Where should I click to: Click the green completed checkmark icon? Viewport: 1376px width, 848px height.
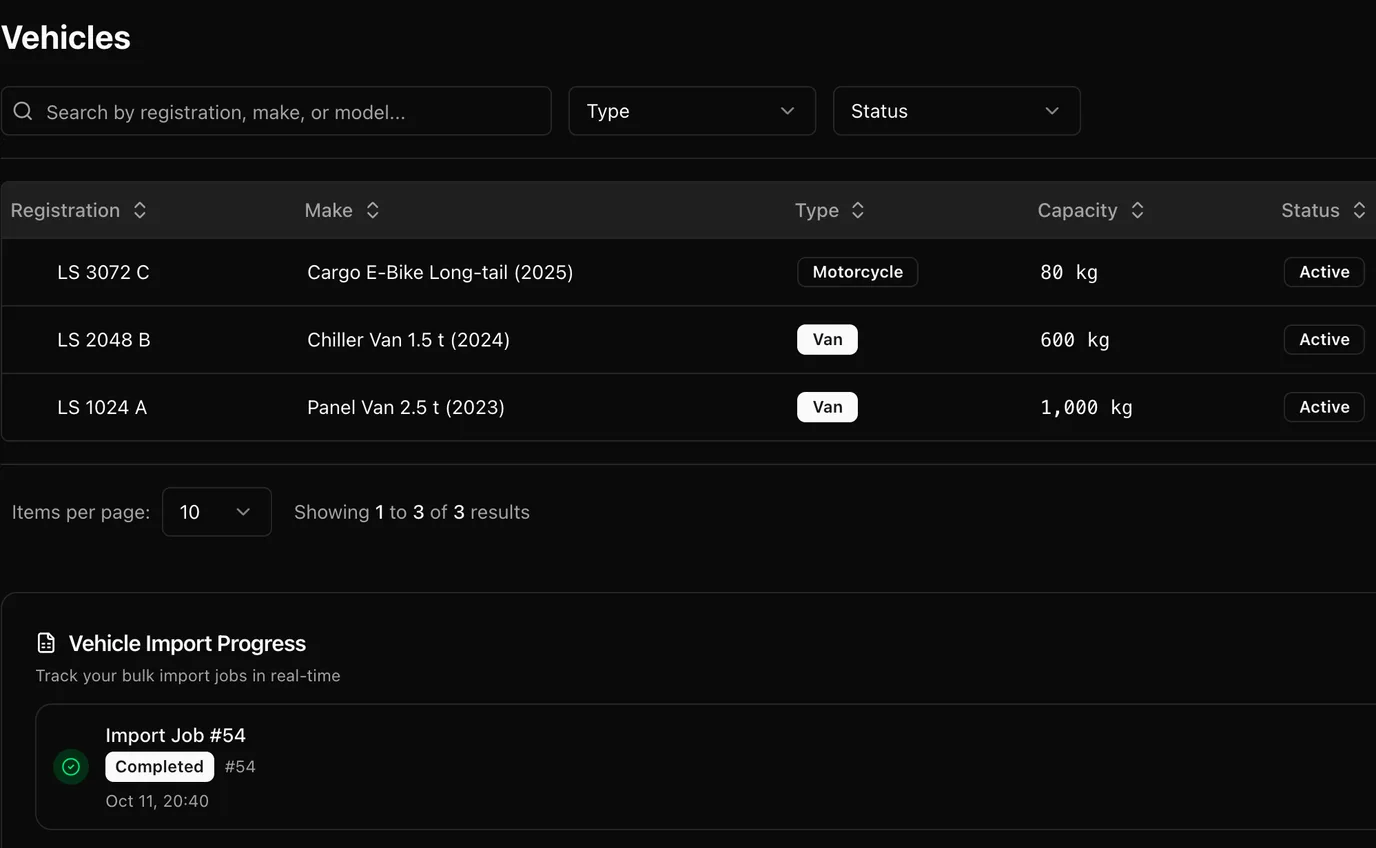71,767
